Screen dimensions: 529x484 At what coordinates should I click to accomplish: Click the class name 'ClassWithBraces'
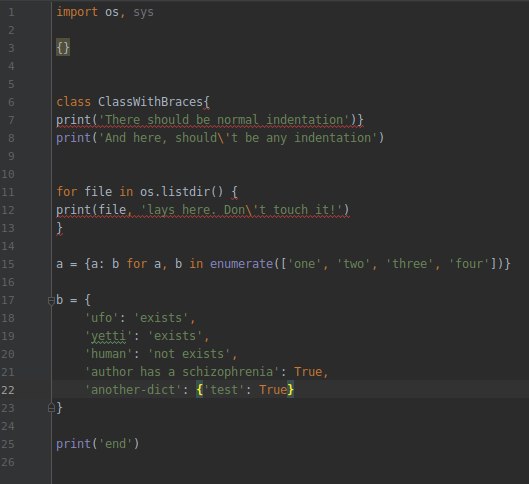pyautogui.click(x=150, y=102)
